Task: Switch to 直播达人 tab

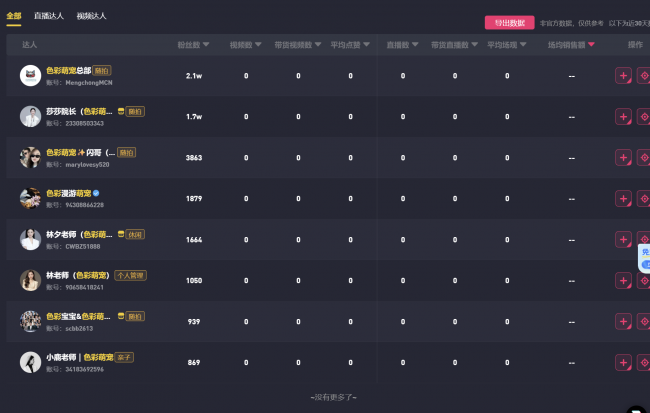Action: [x=49, y=16]
